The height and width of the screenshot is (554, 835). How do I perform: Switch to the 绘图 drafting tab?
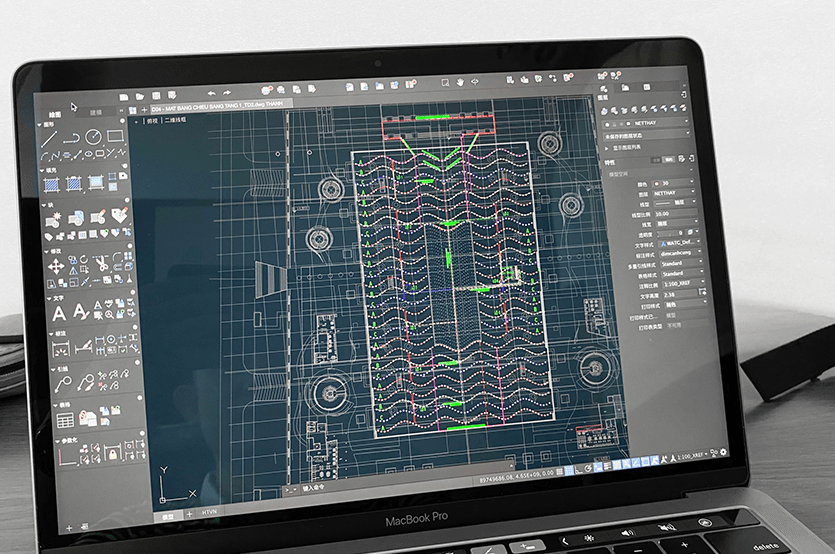[x=55, y=115]
